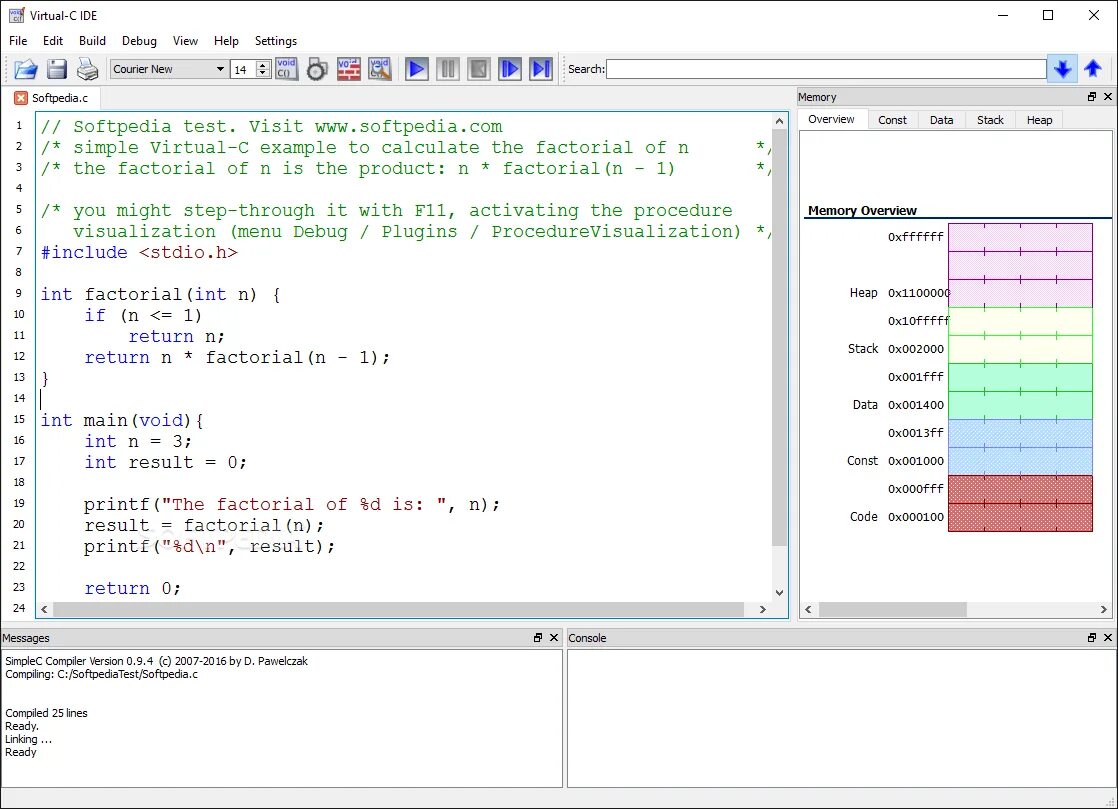This screenshot has width=1118, height=809.
Task: Click "Compiled 25 lines" in Messages
Action: click(46, 713)
